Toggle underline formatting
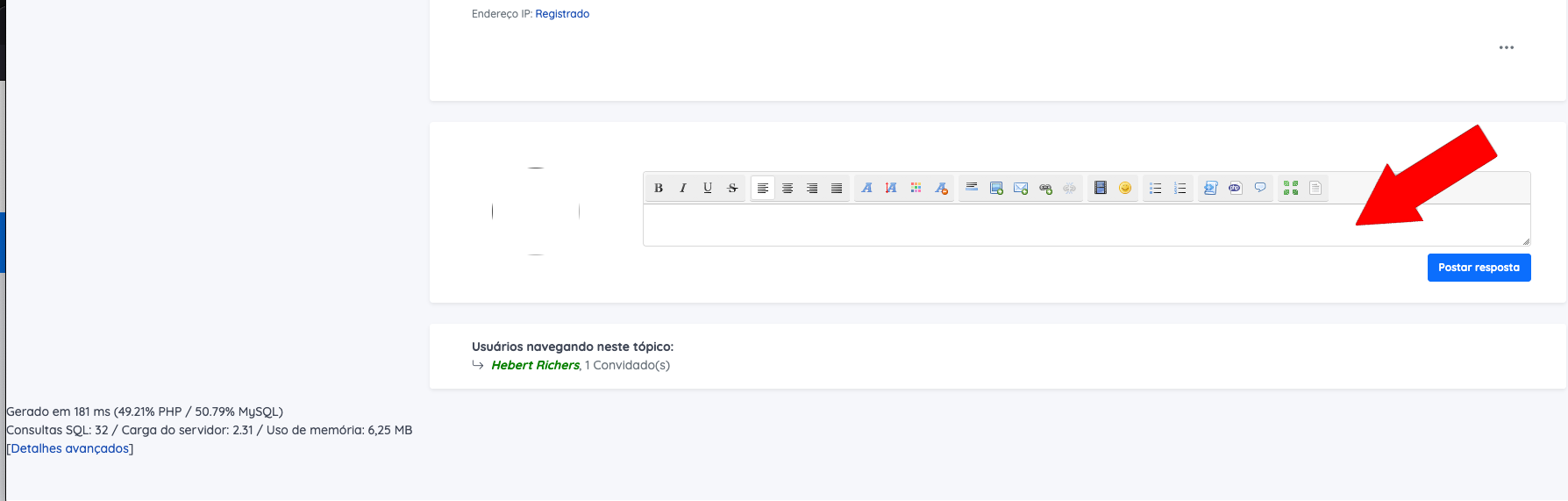The image size is (1568, 501). pyautogui.click(x=708, y=188)
